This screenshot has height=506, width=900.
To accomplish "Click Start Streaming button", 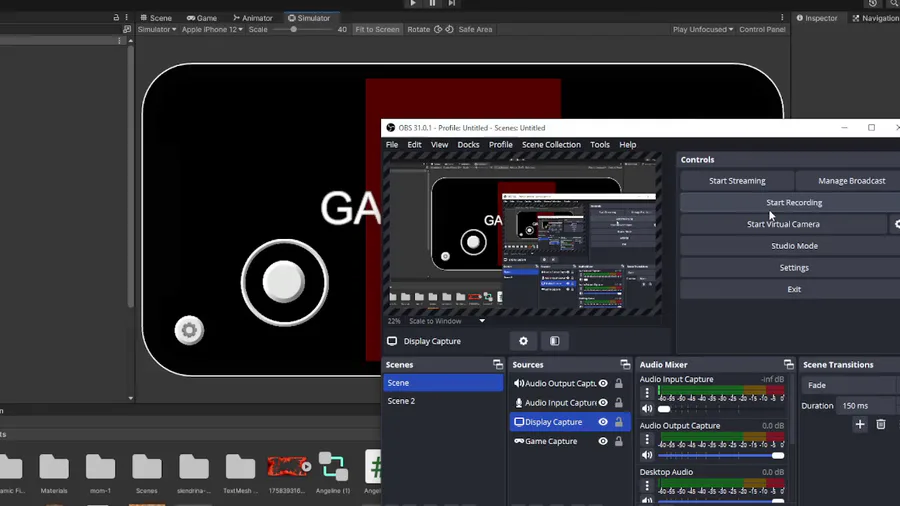I will coord(737,181).
